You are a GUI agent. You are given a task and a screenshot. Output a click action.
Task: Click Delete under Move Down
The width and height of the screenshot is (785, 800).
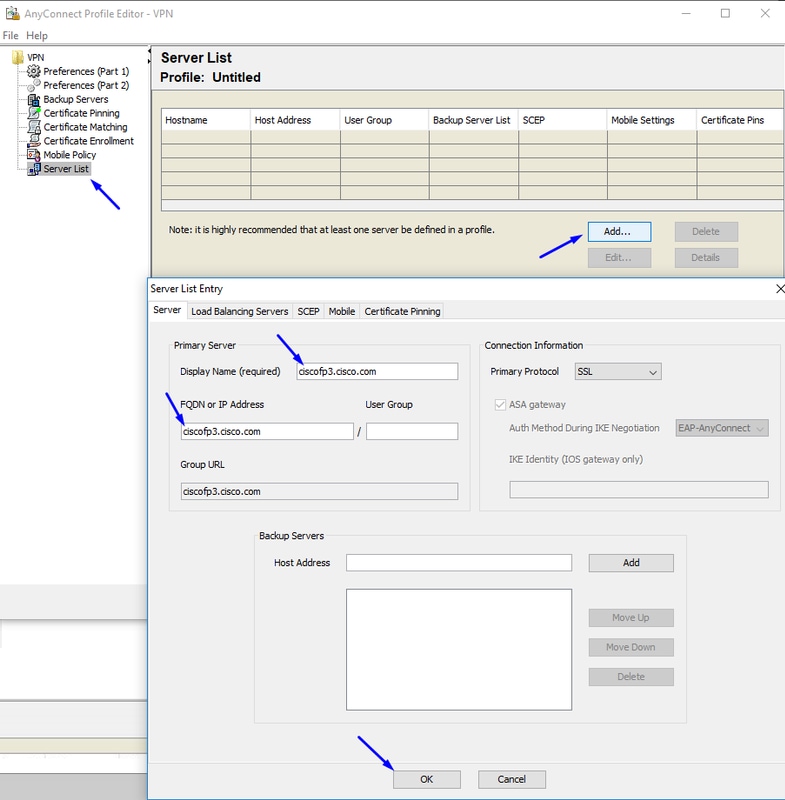[x=631, y=677]
